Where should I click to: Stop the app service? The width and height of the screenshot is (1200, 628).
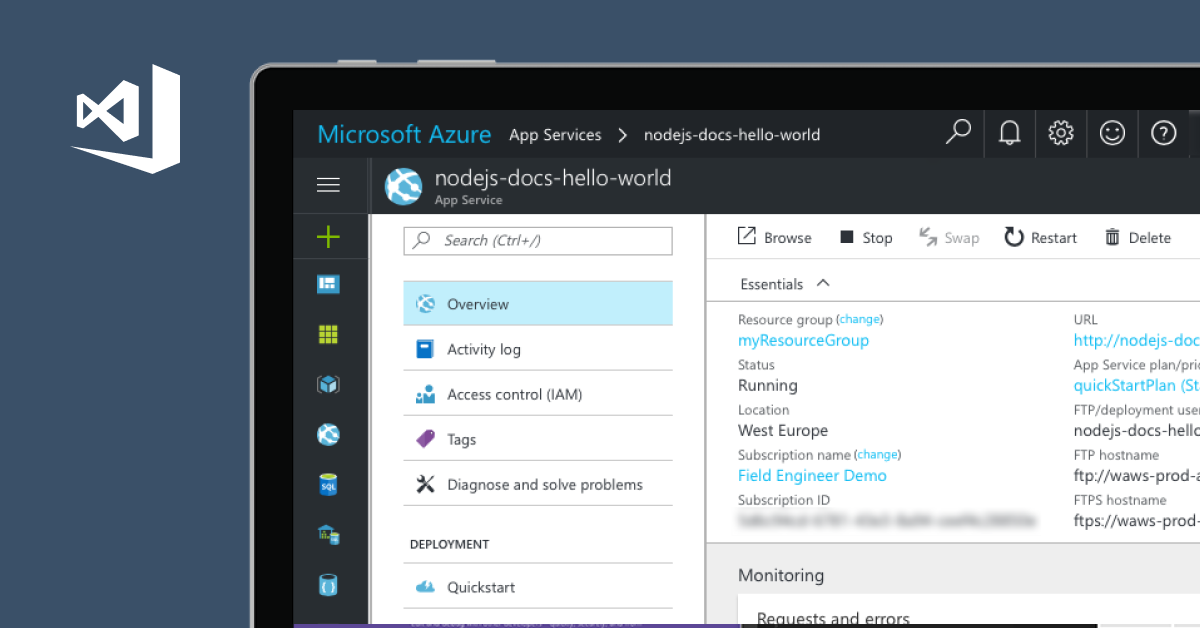pyautogui.click(x=866, y=237)
